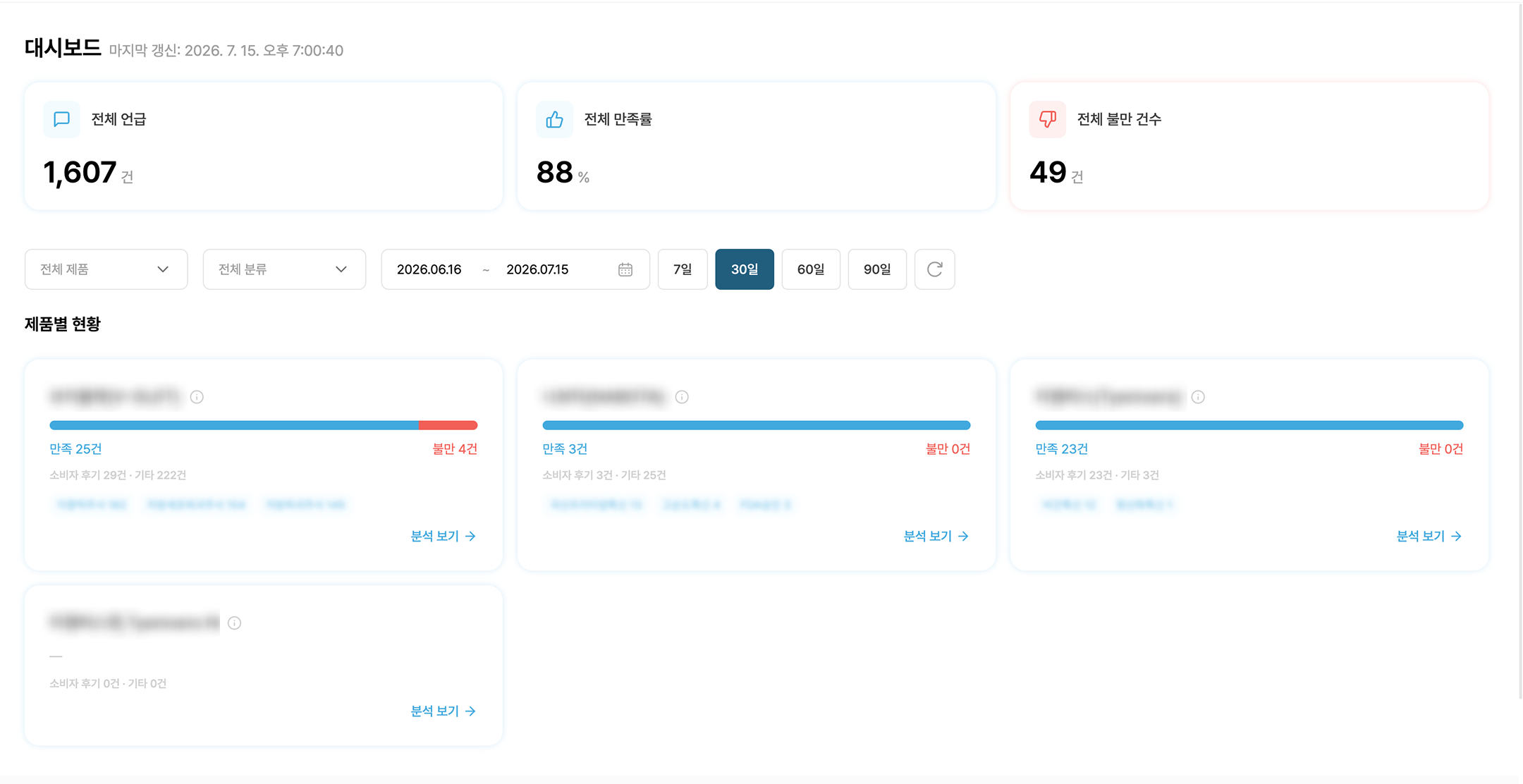Click the 소비자 후기 3건 · 기타 25건 text

click(604, 475)
